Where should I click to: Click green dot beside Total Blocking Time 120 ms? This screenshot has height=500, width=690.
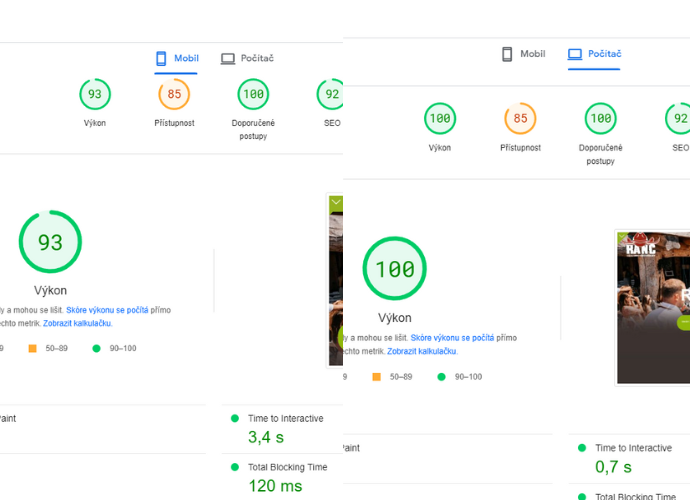(235, 467)
